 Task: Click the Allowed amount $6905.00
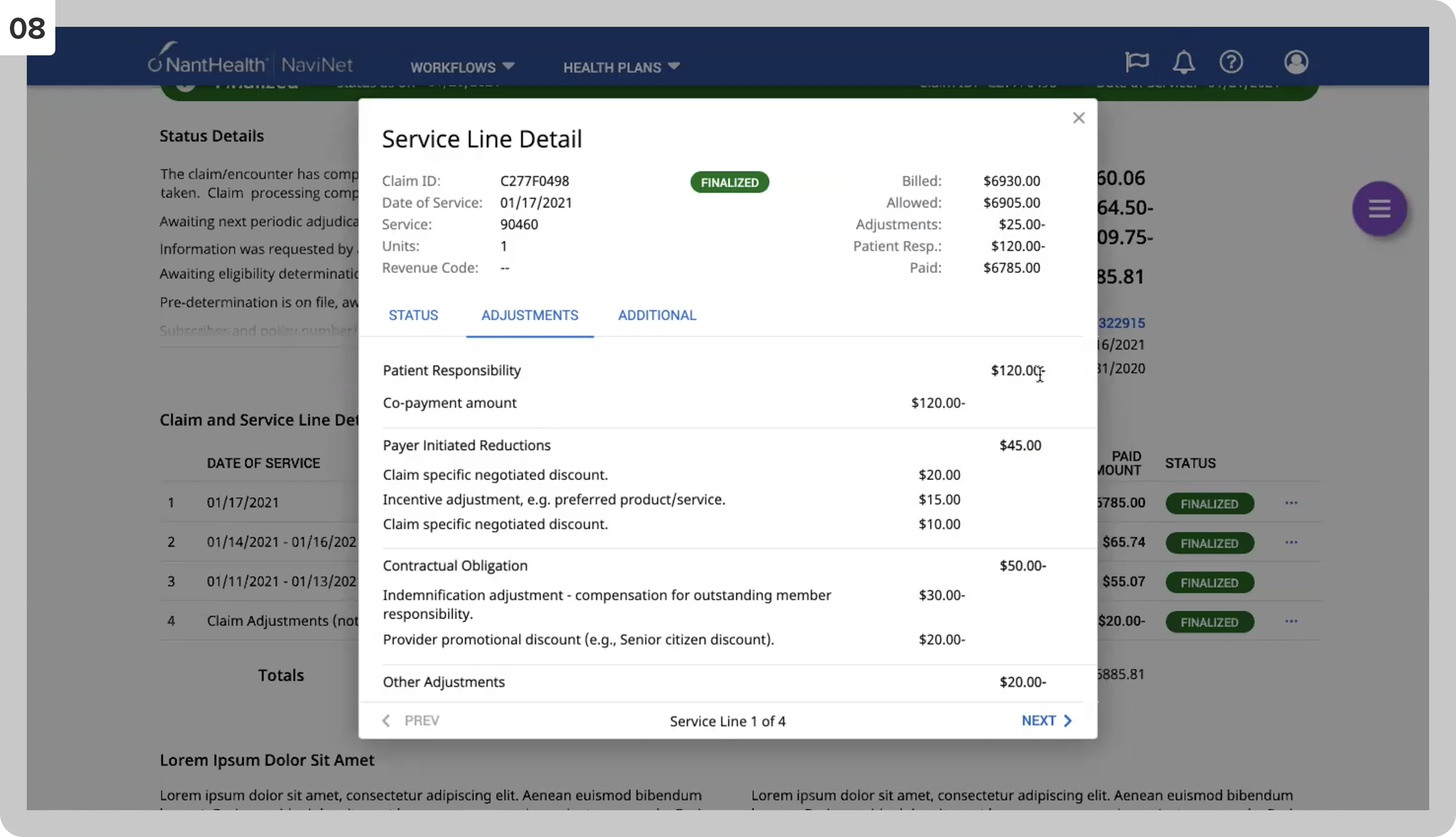(1011, 203)
